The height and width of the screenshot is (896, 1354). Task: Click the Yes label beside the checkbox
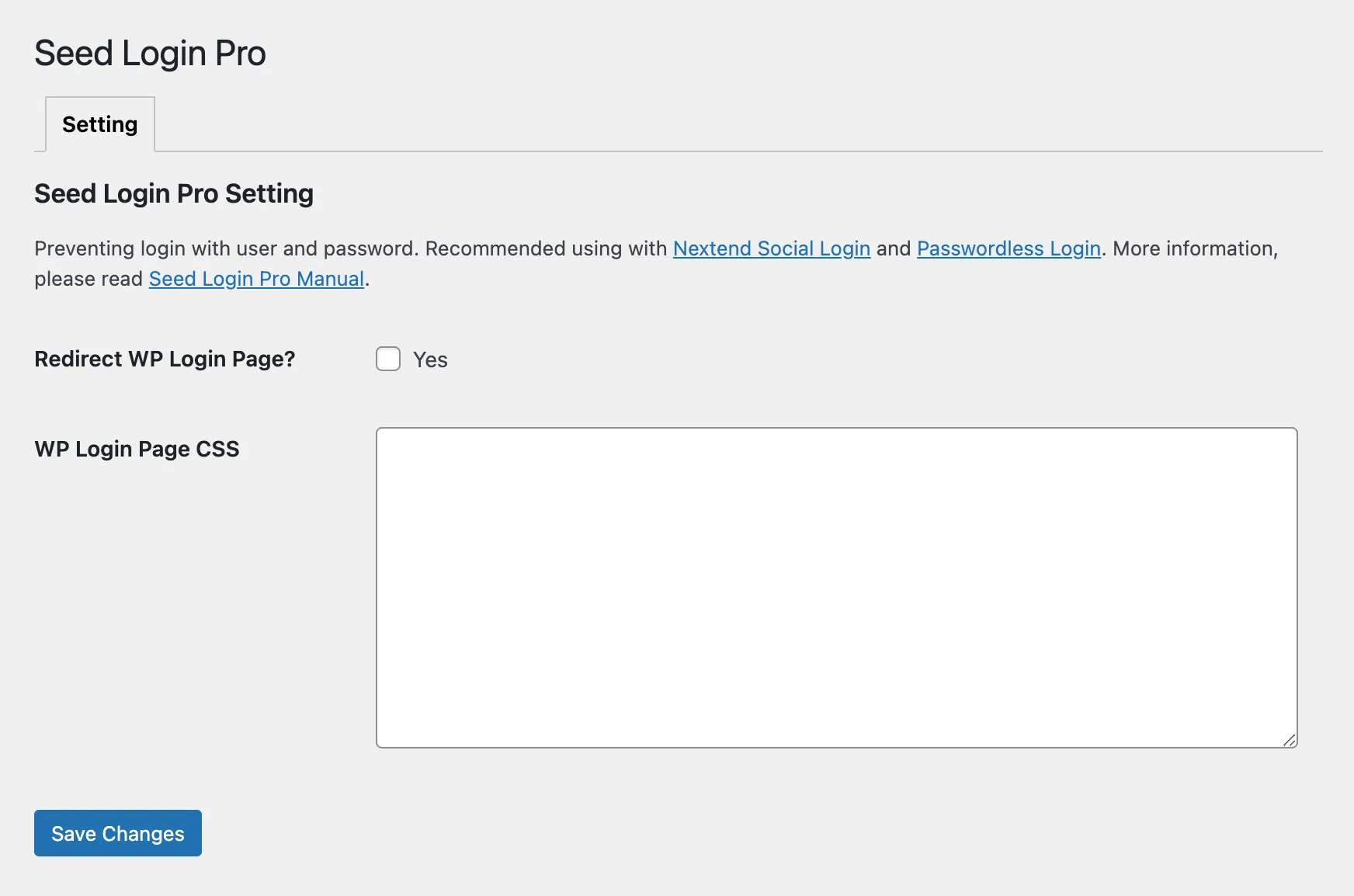pyautogui.click(x=430, y=359)
